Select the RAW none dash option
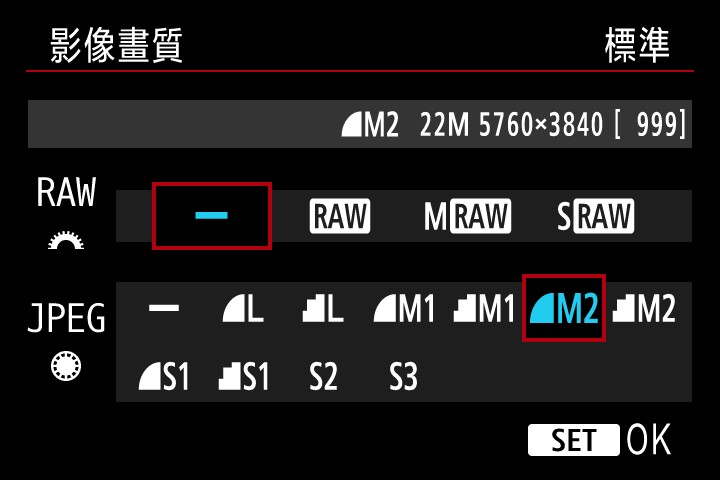The width and height of the screenshot is (720, 480). 212,216
